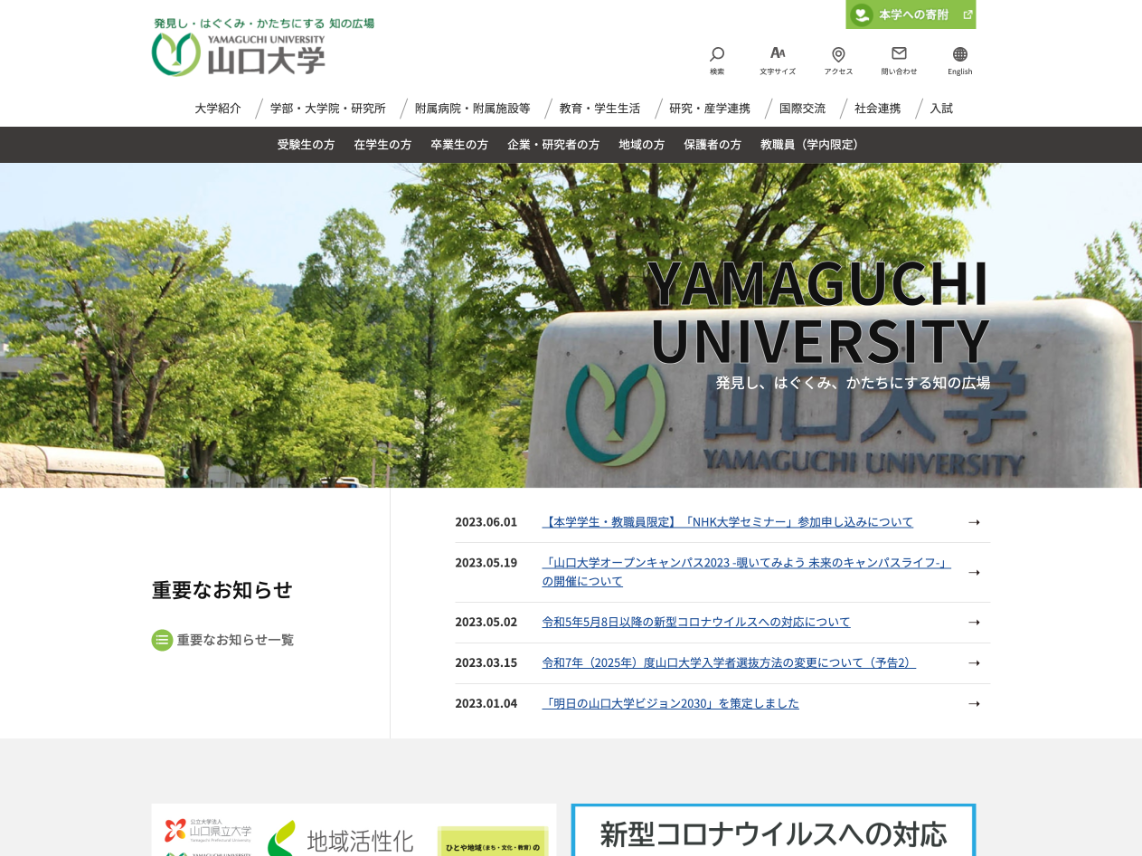Open the 教育・学生生活 menu
1142x856 pixels.
coord(599,109)
